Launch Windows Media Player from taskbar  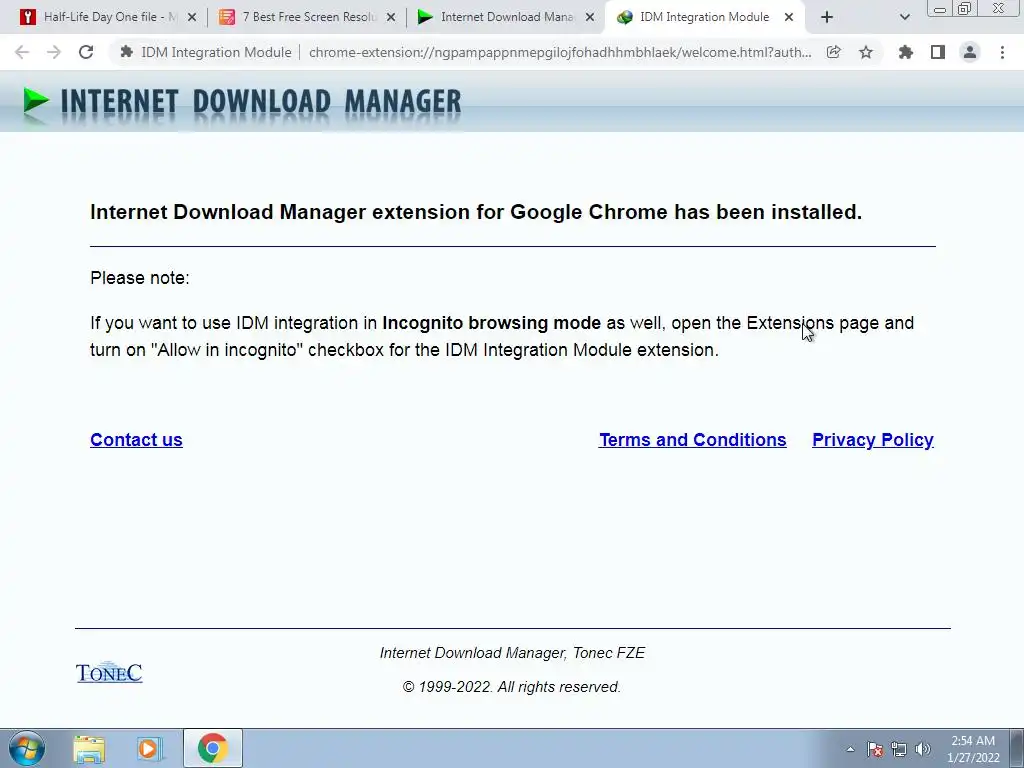pyautogui.click(x=150, y=748)
